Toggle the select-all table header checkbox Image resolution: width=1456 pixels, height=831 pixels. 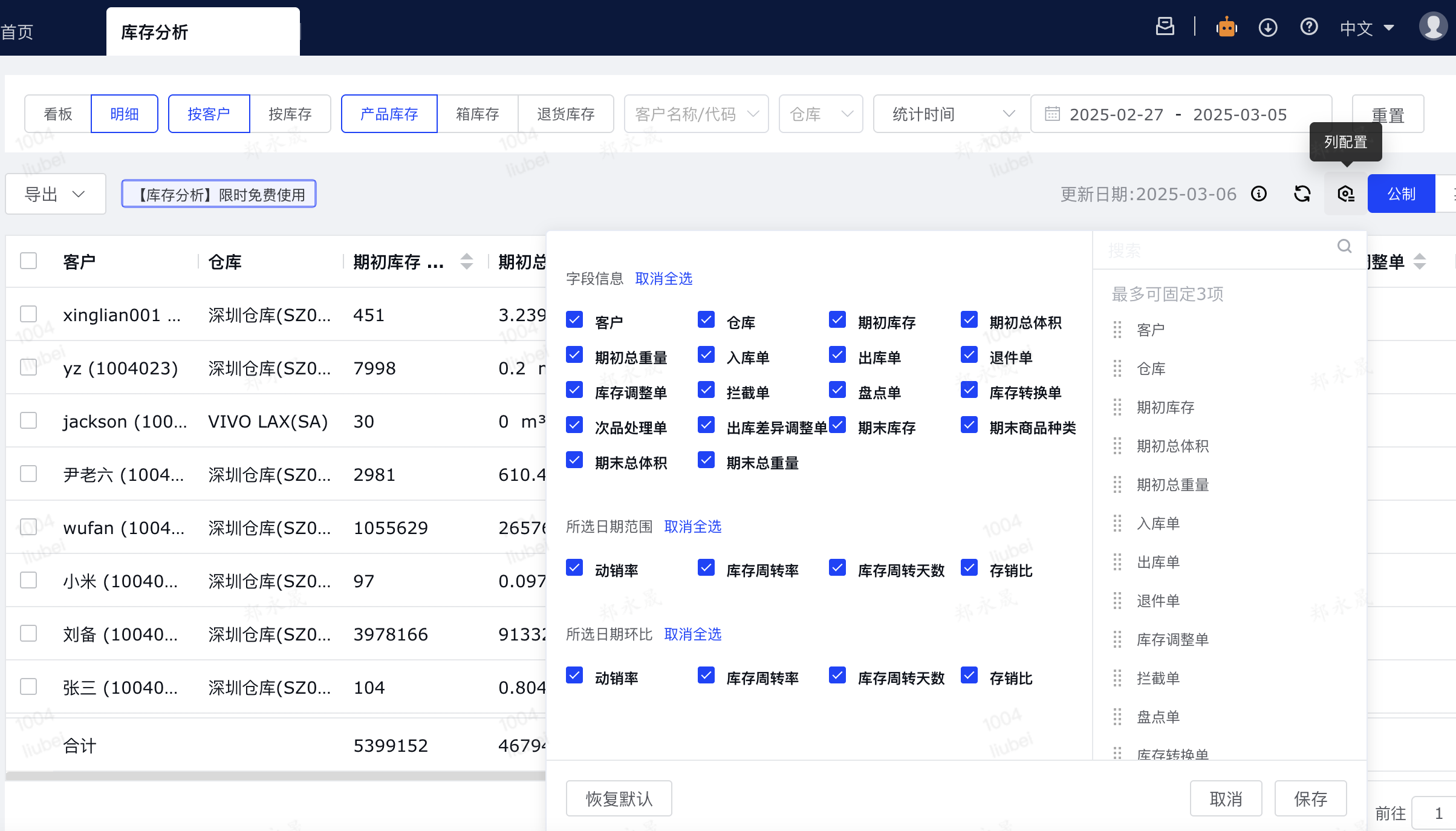coord(28,261)
